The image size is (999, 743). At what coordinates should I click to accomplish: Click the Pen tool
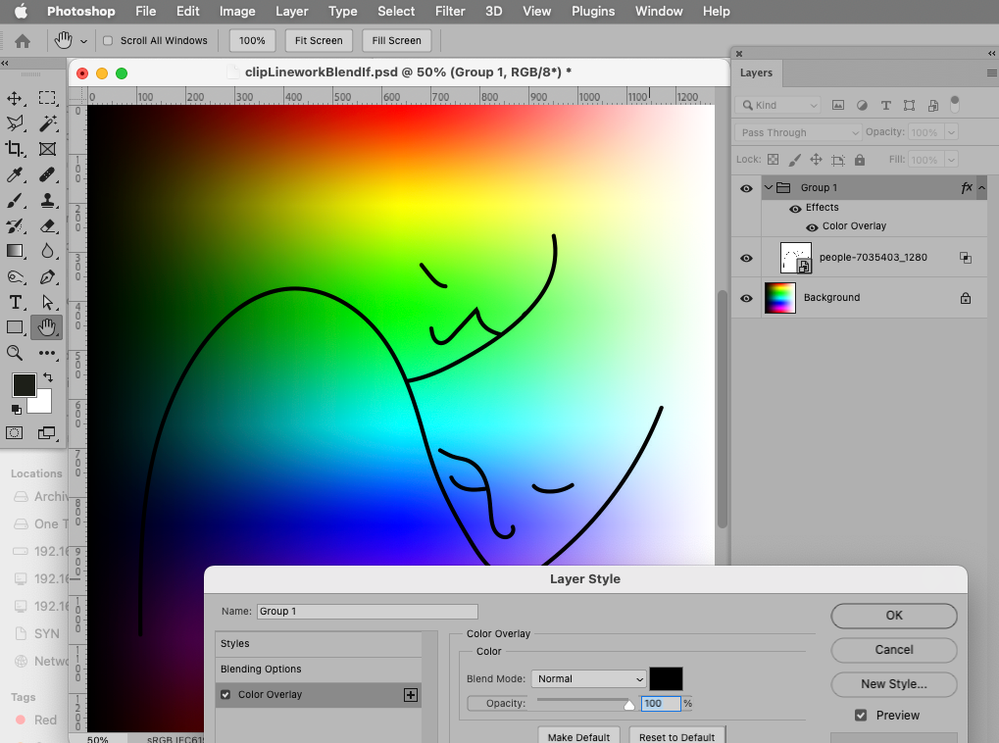pos(47,277)
